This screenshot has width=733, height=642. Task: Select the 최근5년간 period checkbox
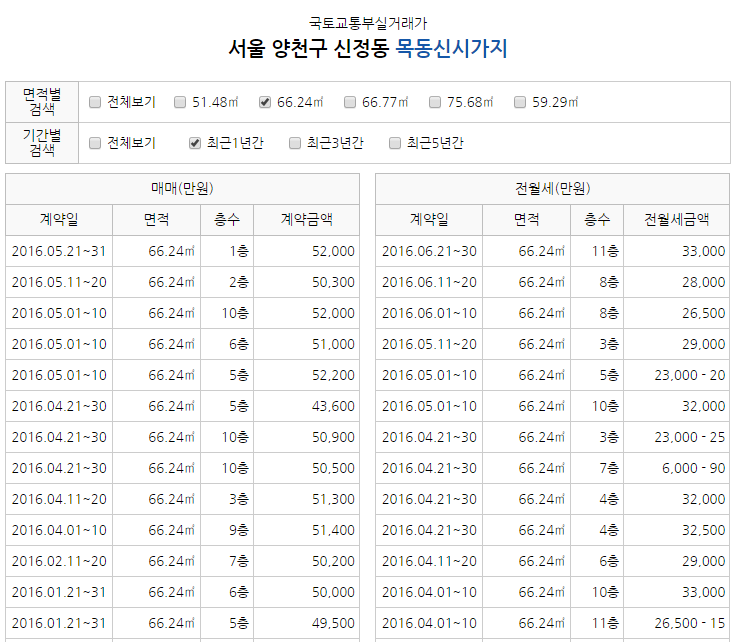click(x=395, y=143)
